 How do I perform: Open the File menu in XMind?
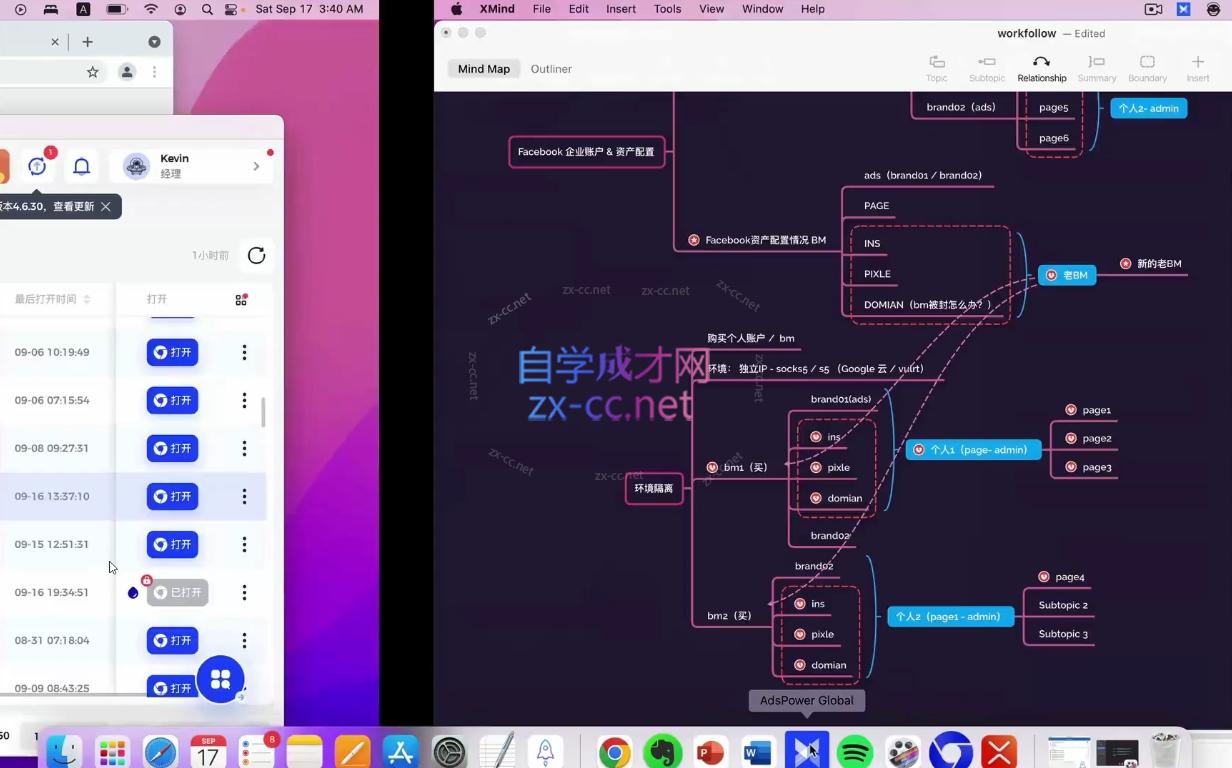tap(541, 9)
